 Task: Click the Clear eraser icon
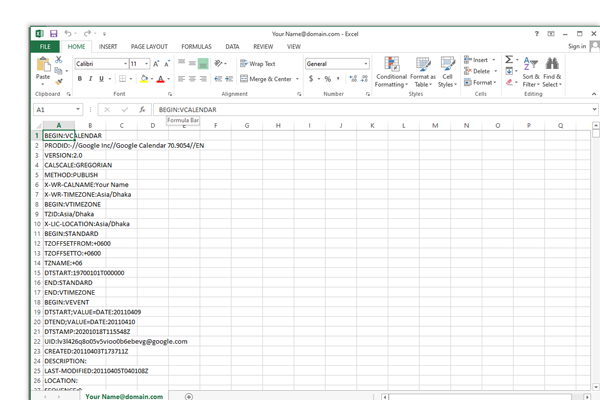509,82
